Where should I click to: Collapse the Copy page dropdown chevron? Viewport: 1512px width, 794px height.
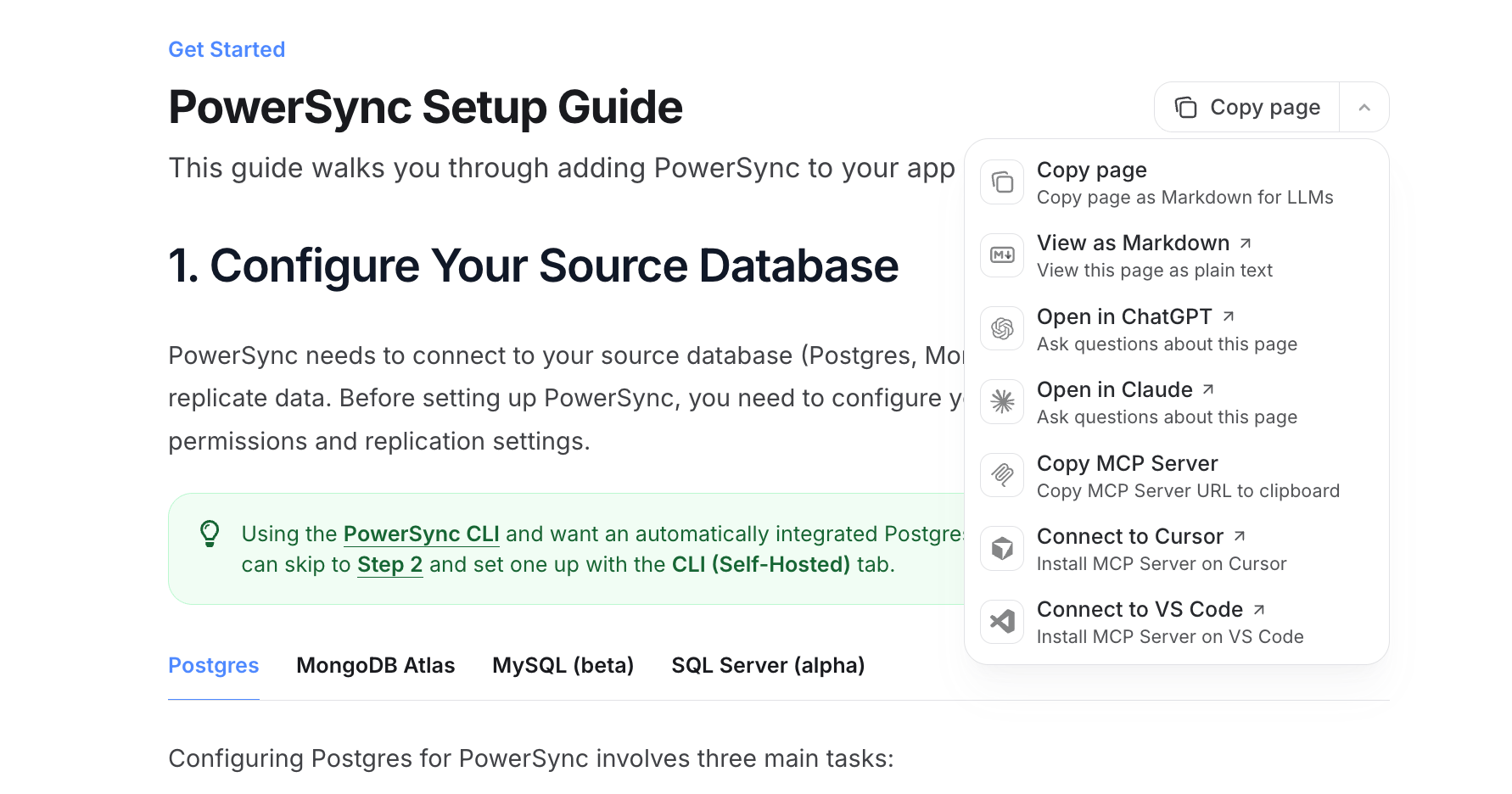(1364, 108)
